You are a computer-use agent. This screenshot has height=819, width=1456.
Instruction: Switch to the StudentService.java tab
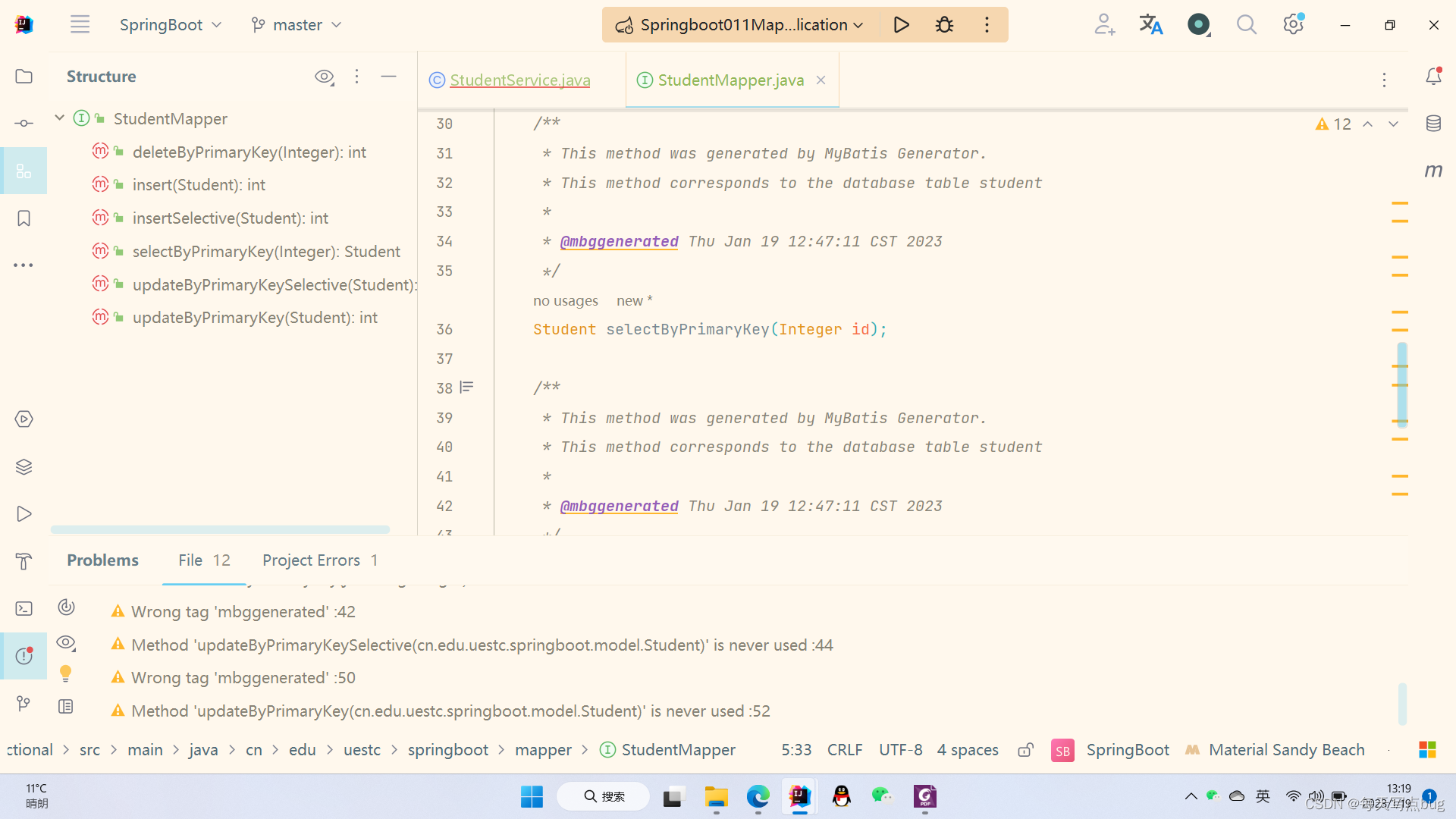[519, 80]
